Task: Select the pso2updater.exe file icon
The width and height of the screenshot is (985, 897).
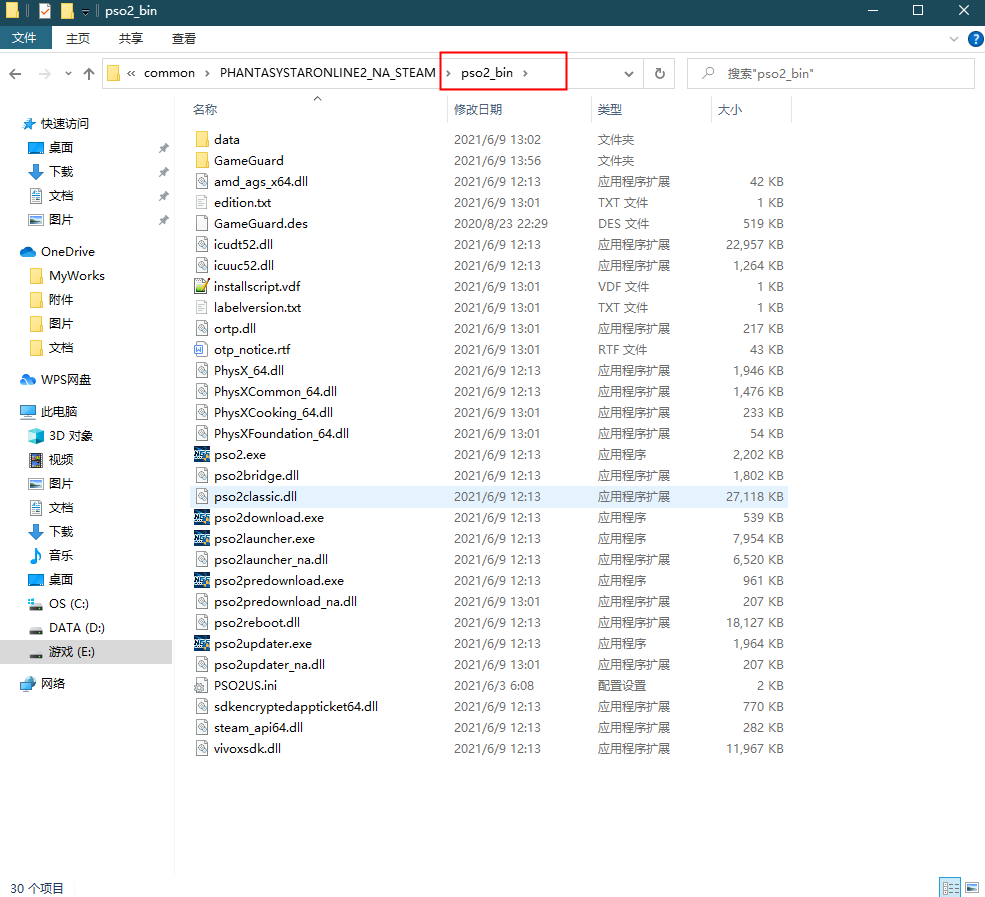Action: 202,643
